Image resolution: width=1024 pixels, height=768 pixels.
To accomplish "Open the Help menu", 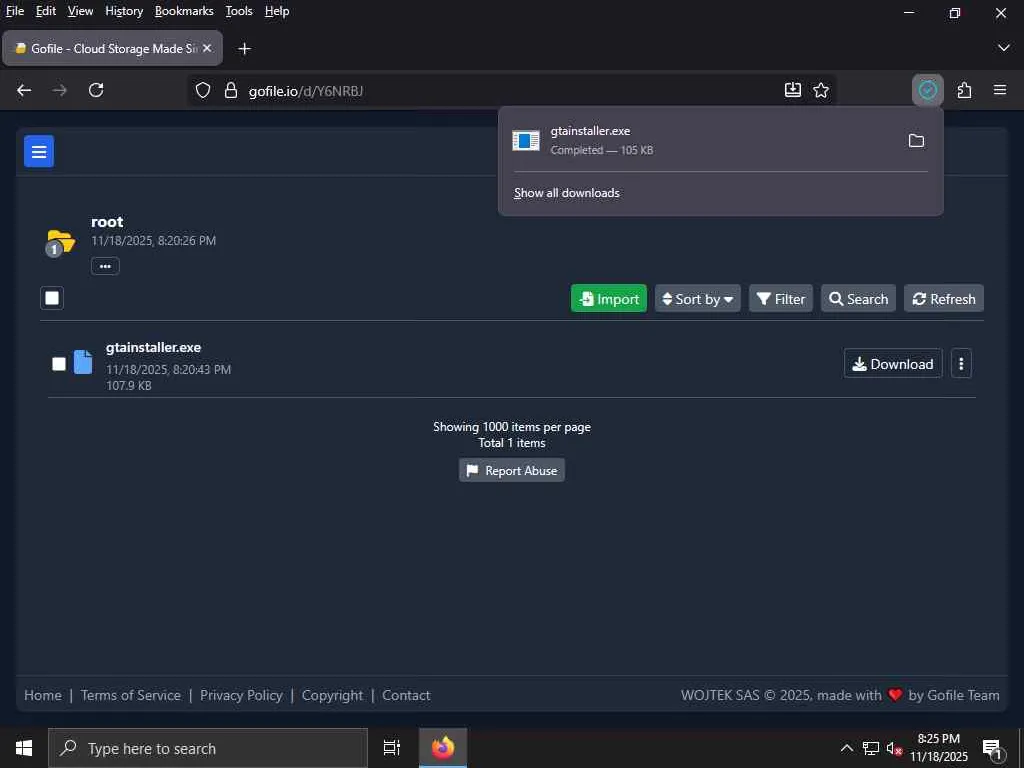I will 277,11.
